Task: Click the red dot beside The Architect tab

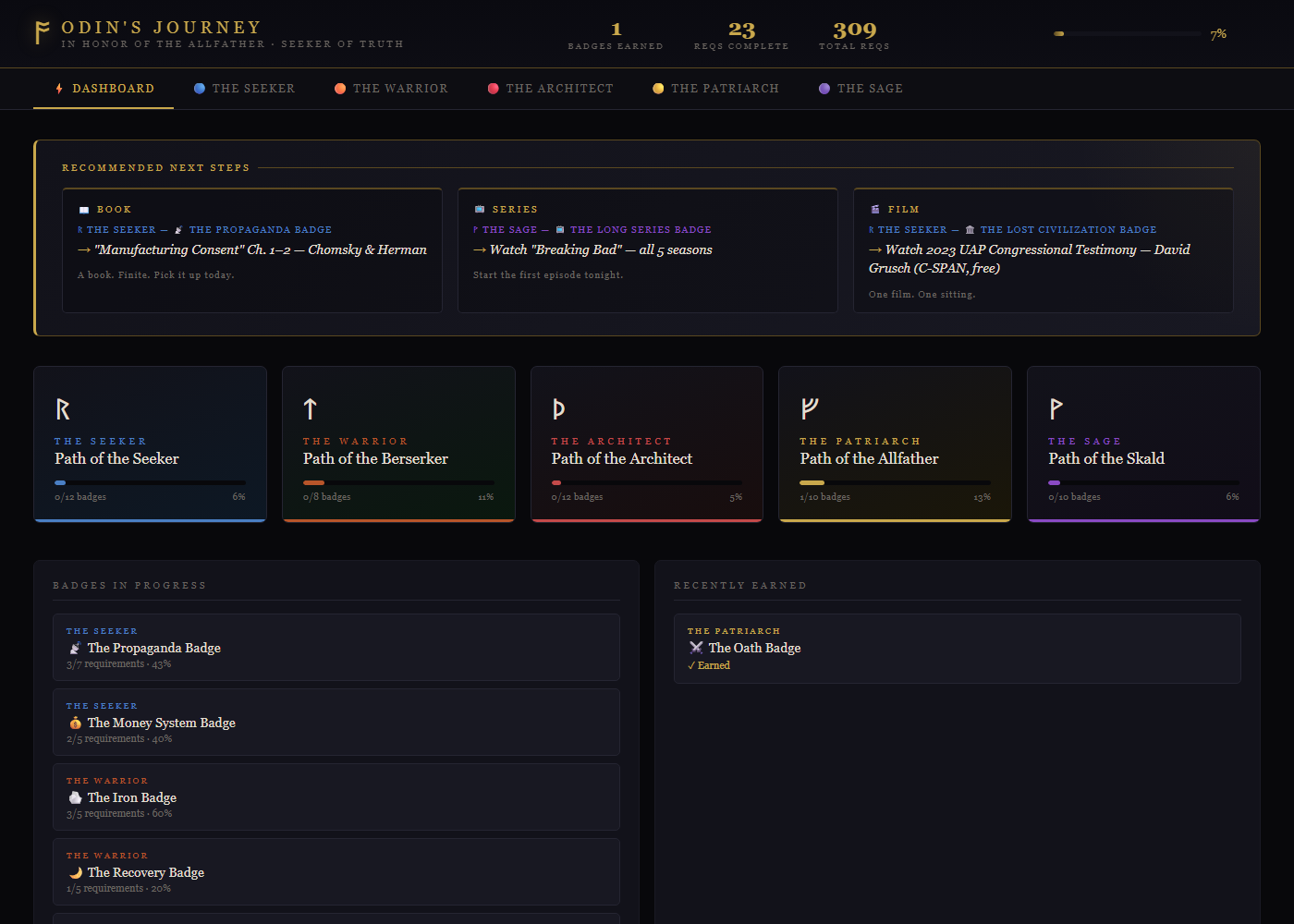Action: click(x=494, y=89)
